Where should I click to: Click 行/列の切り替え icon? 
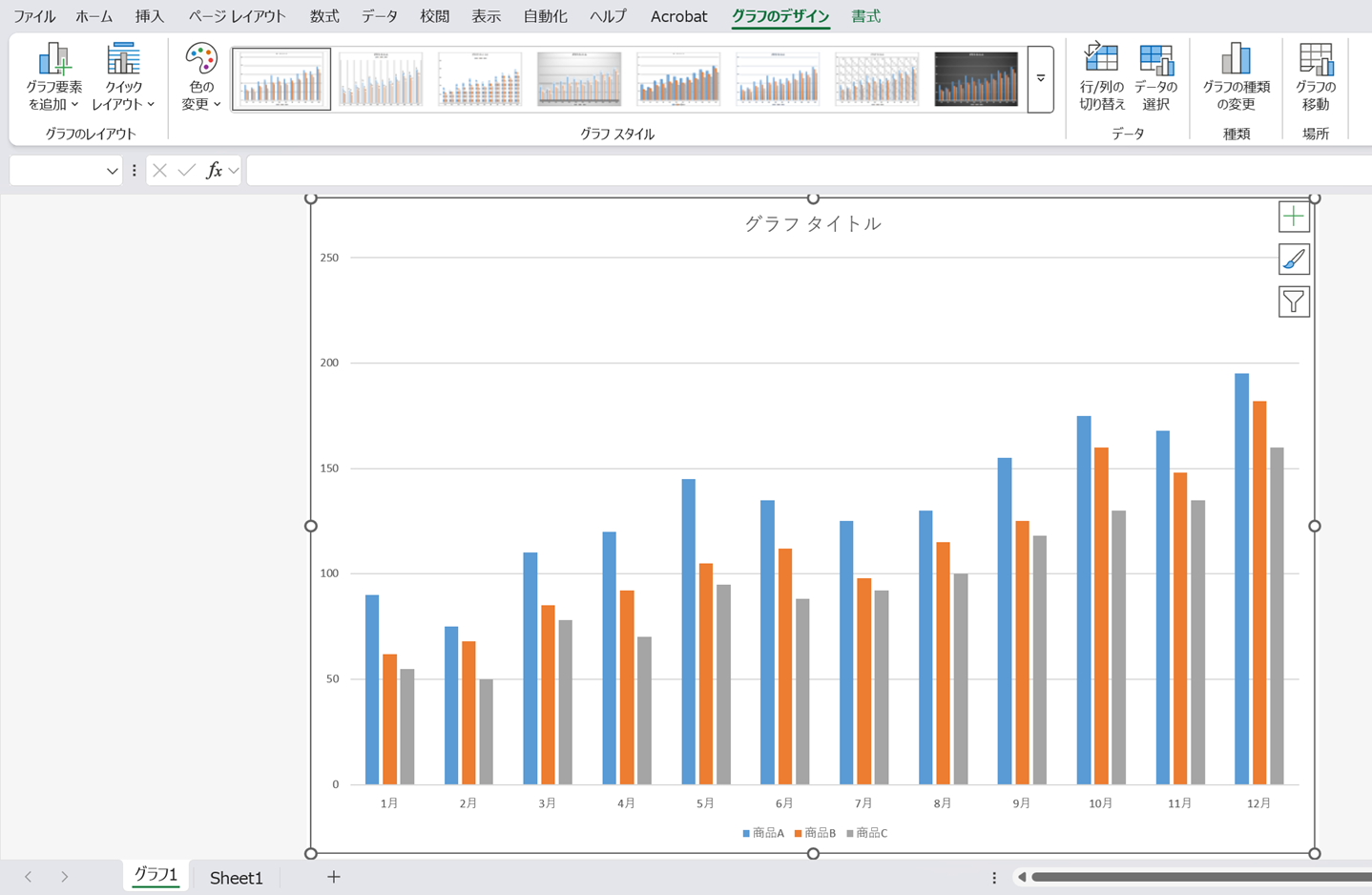1101,77
